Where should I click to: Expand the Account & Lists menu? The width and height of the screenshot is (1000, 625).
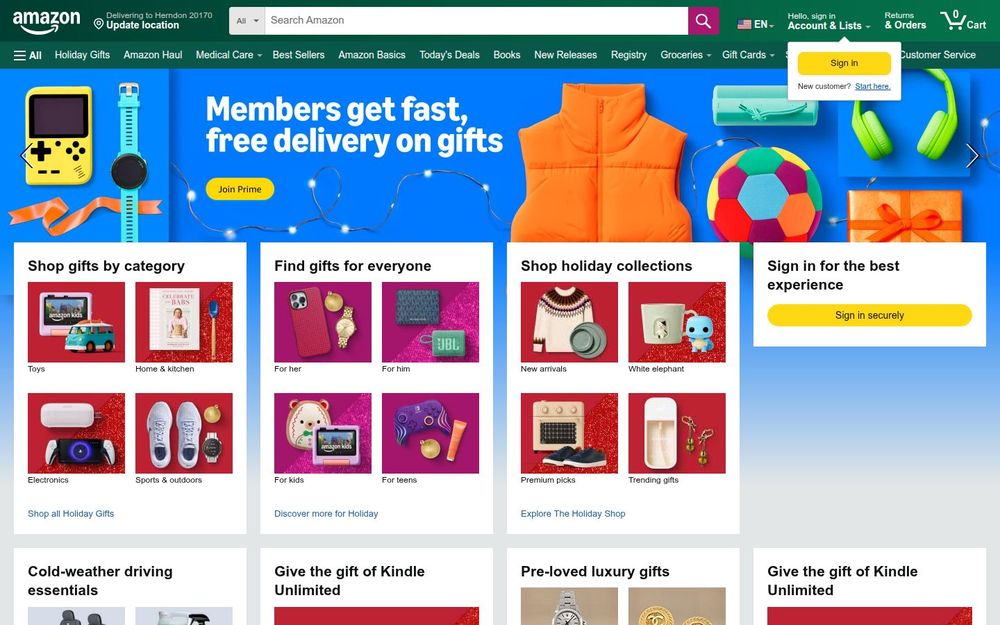point(828,21)
